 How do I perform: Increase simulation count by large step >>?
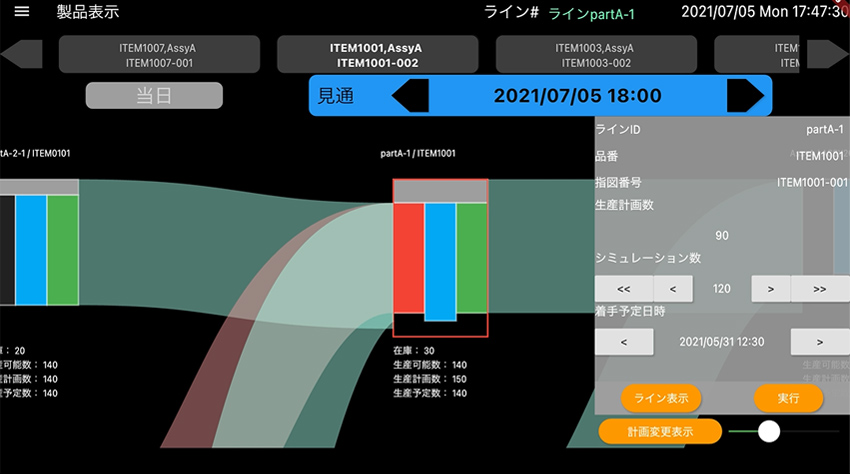(819, 289)
